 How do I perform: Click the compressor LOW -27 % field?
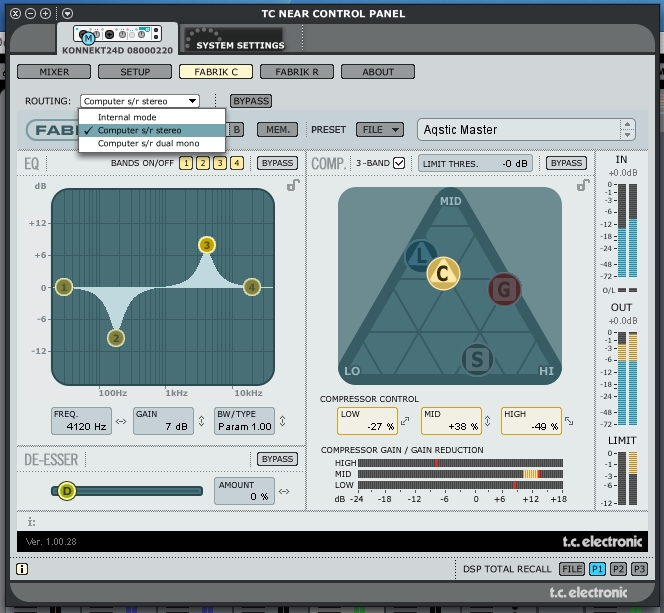tap(367, 421)
